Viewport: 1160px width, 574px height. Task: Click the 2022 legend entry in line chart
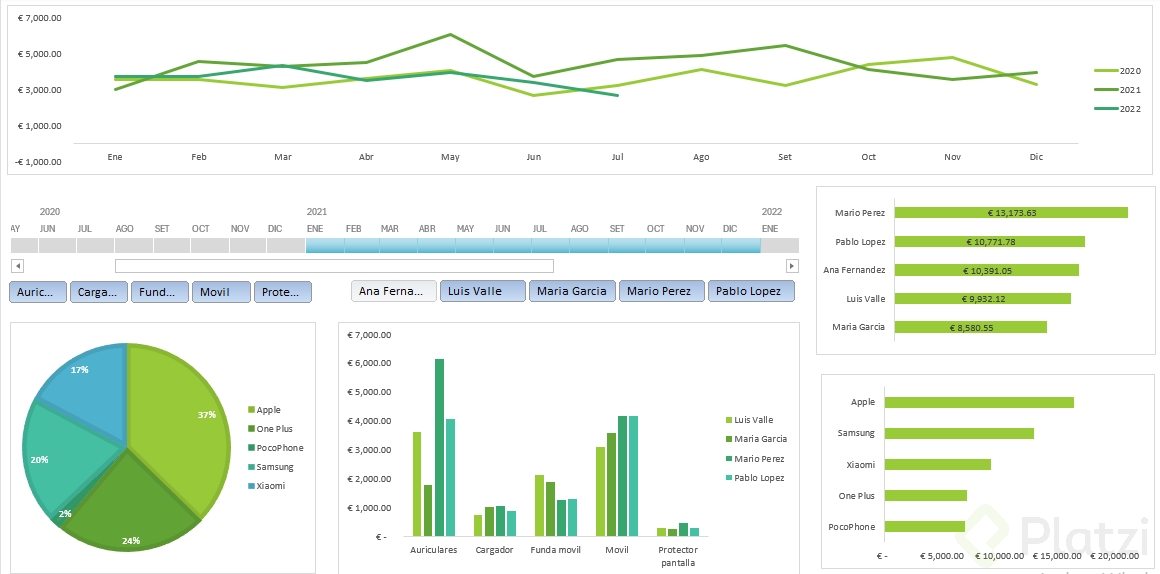pyautogui.click(x=1118, y=109)
